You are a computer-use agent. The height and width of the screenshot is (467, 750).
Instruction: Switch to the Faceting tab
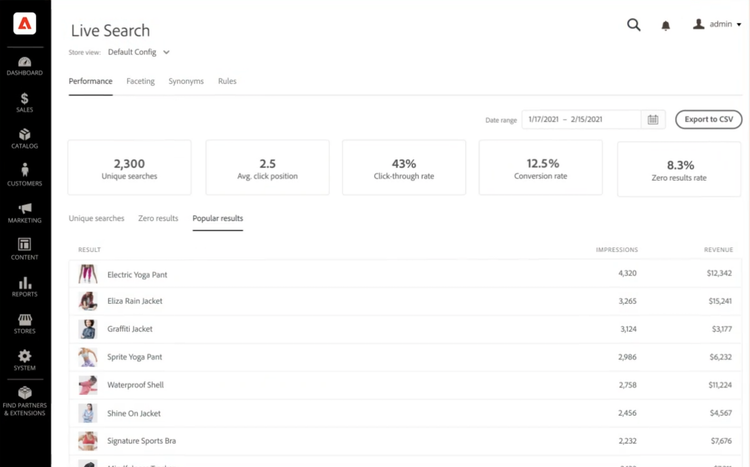[x=140, y=81]
